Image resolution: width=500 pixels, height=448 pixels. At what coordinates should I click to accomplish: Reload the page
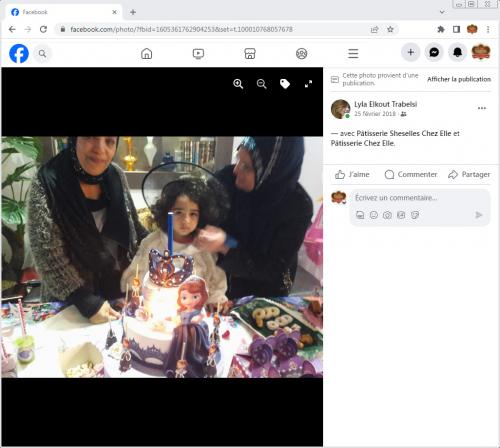tap(43, 29)
